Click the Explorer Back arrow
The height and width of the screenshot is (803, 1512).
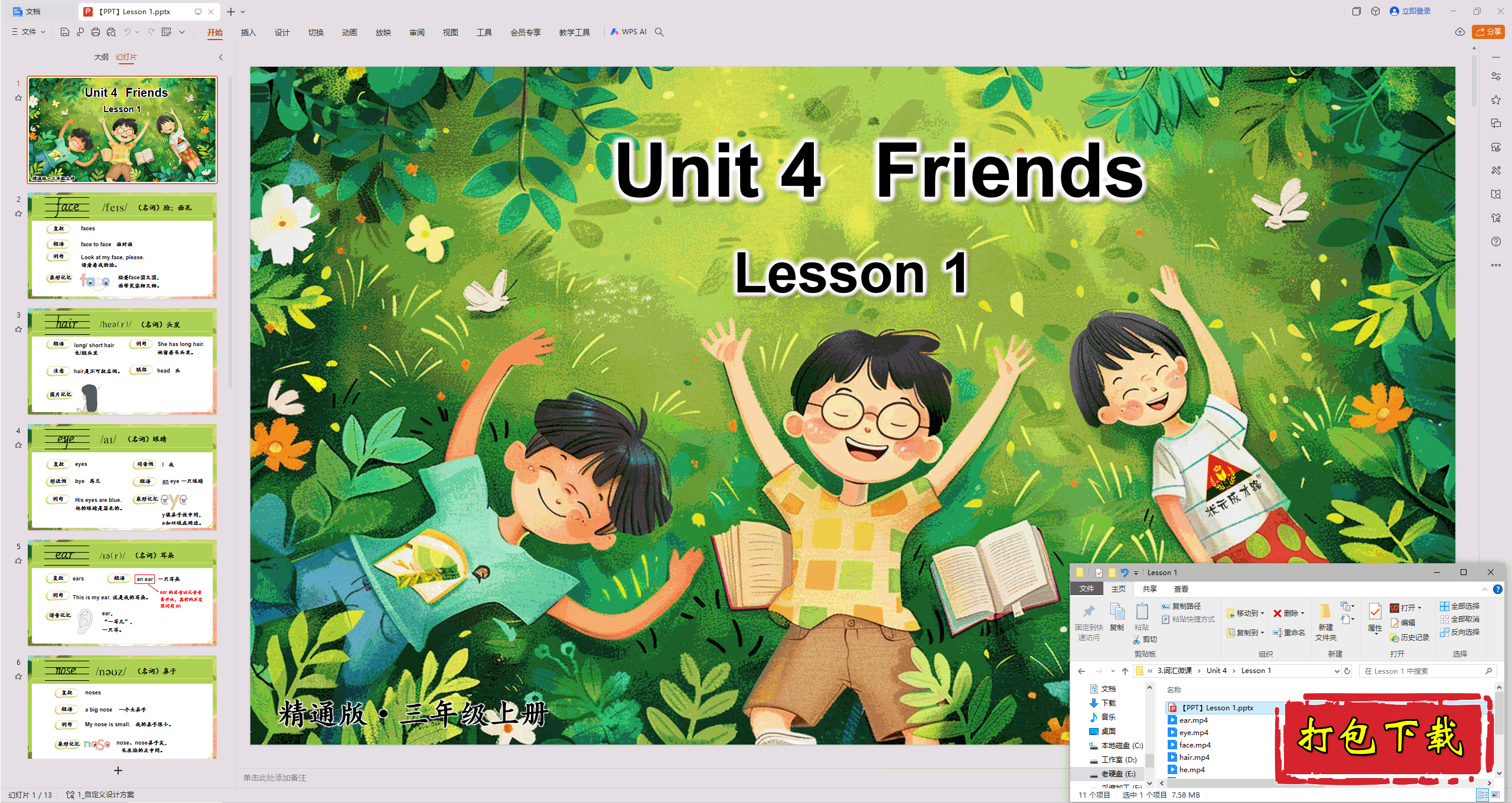click(x=1081, y=671)
